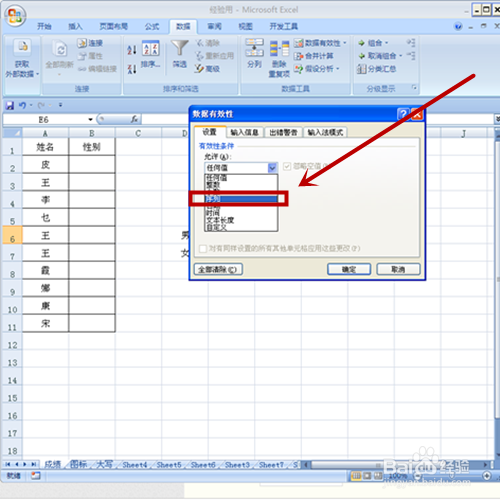
Task: Click the next sheet navigation arrow
Action: 25,464
